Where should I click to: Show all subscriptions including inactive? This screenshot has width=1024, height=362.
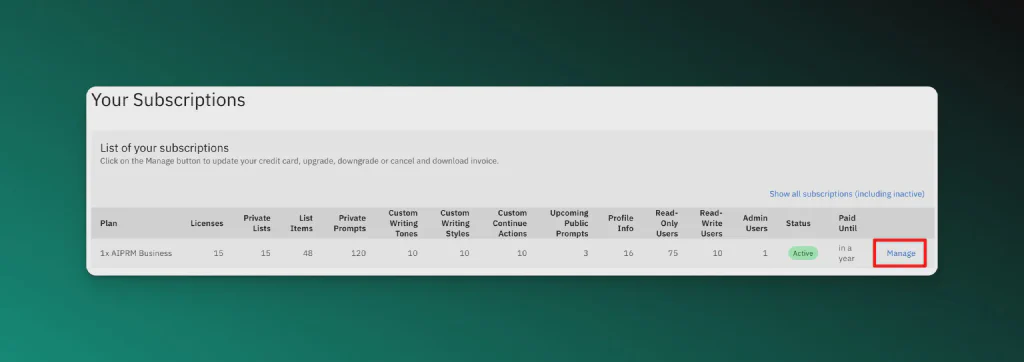846,194
